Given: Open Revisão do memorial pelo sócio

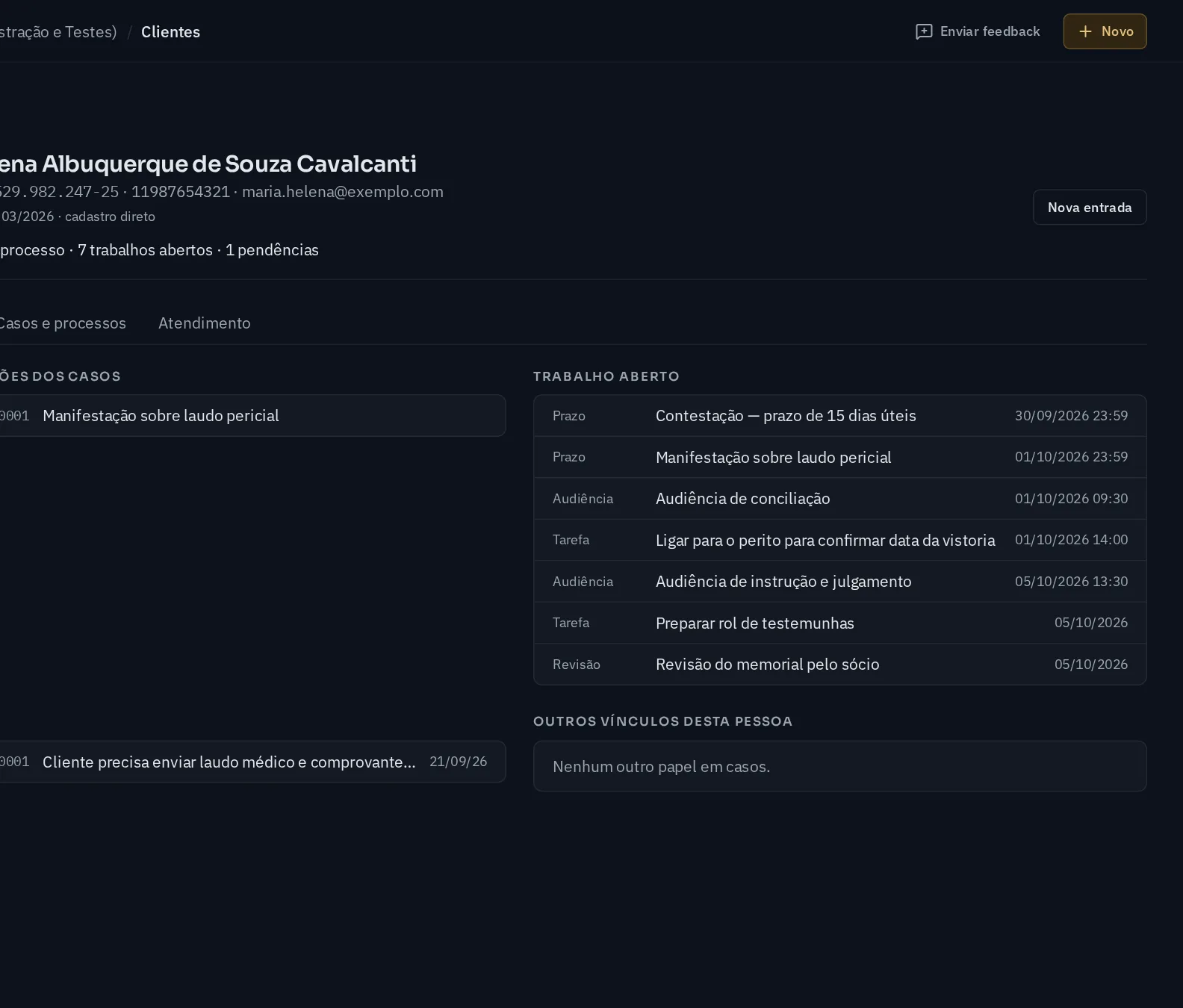Looking at the screenshot, I should click(840, 665).
